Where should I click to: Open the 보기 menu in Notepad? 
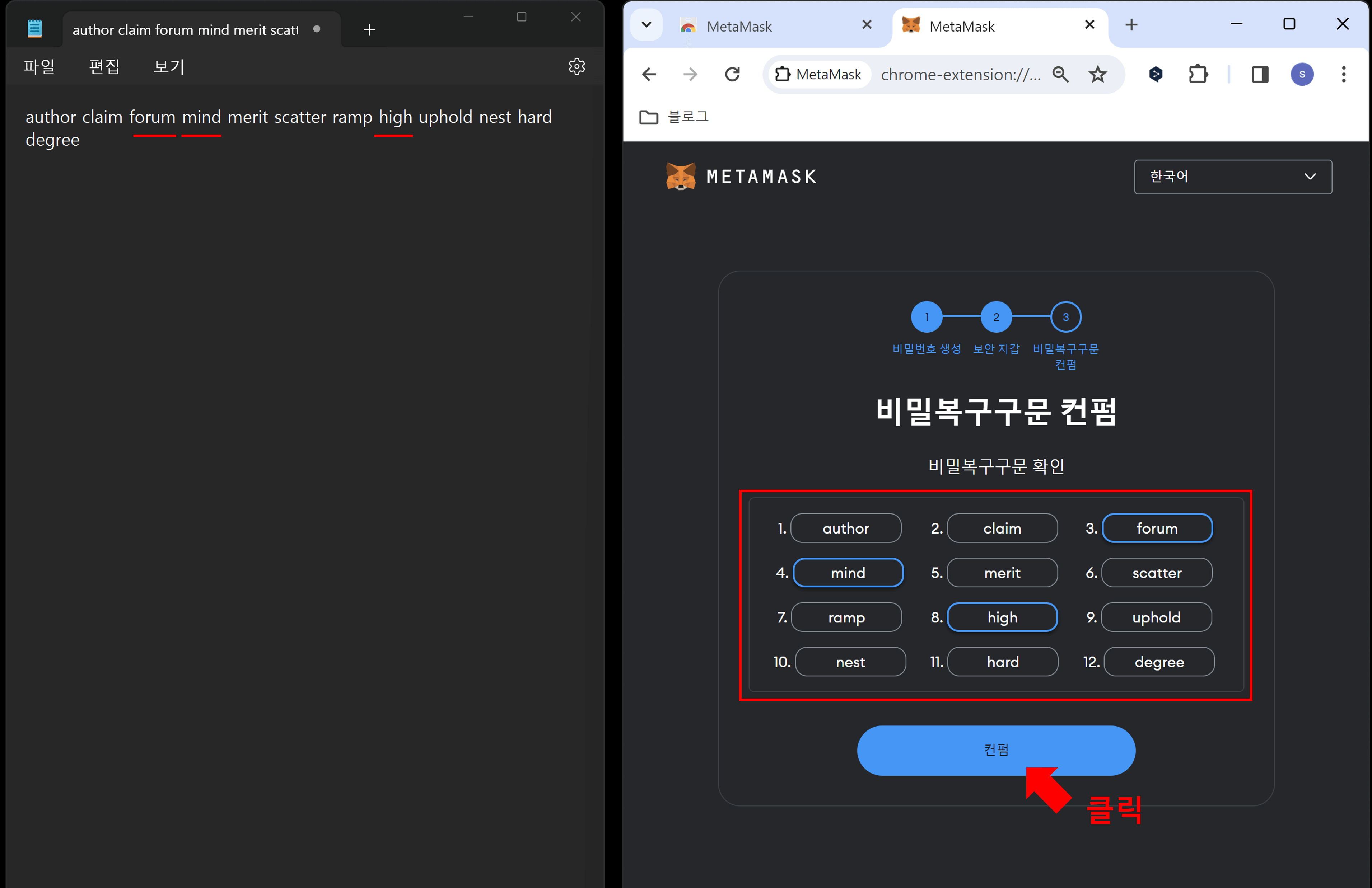pos(169,66)
